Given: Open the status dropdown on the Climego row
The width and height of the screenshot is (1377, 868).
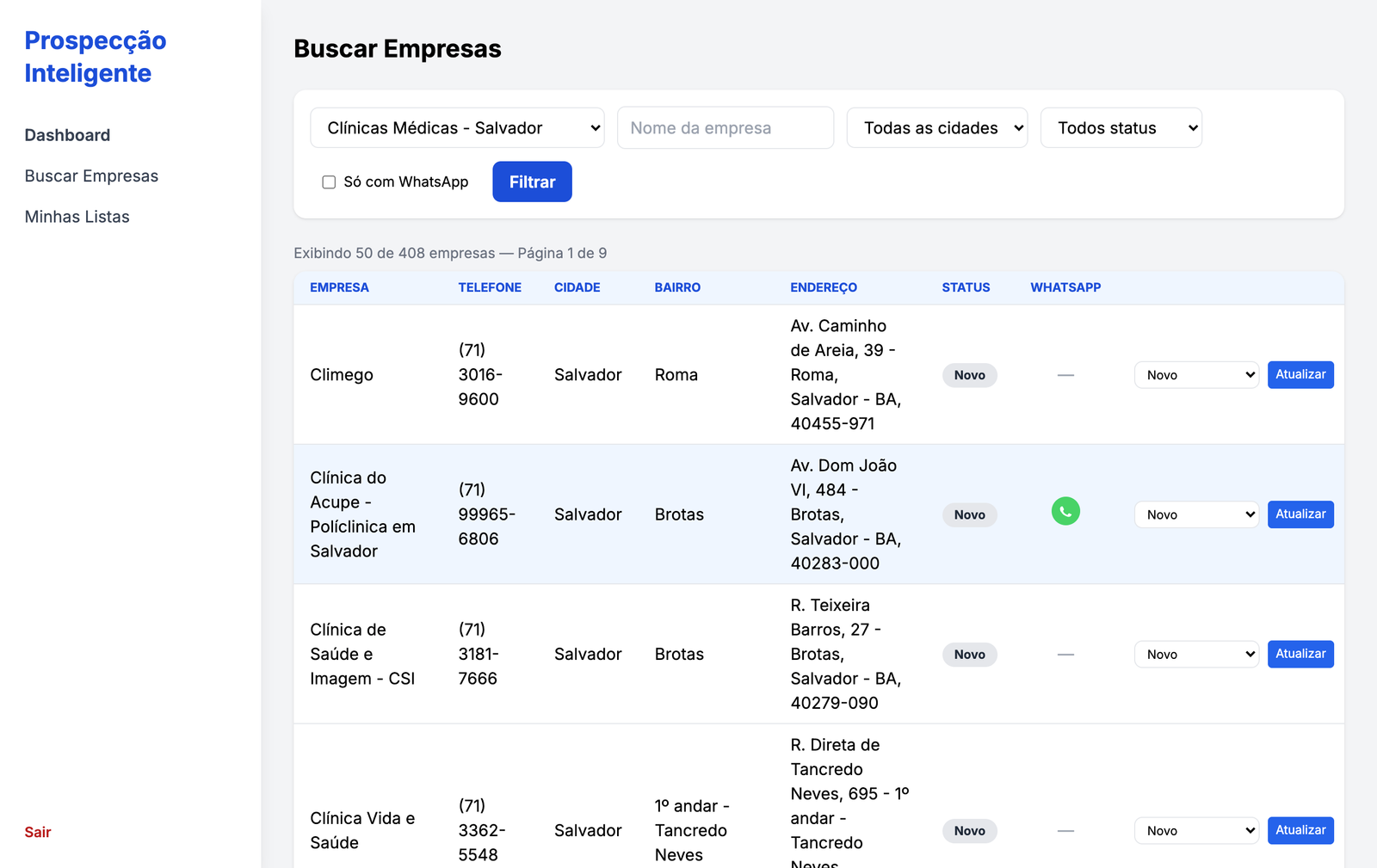Looking at the screenshot, I should coord(1196,374).
